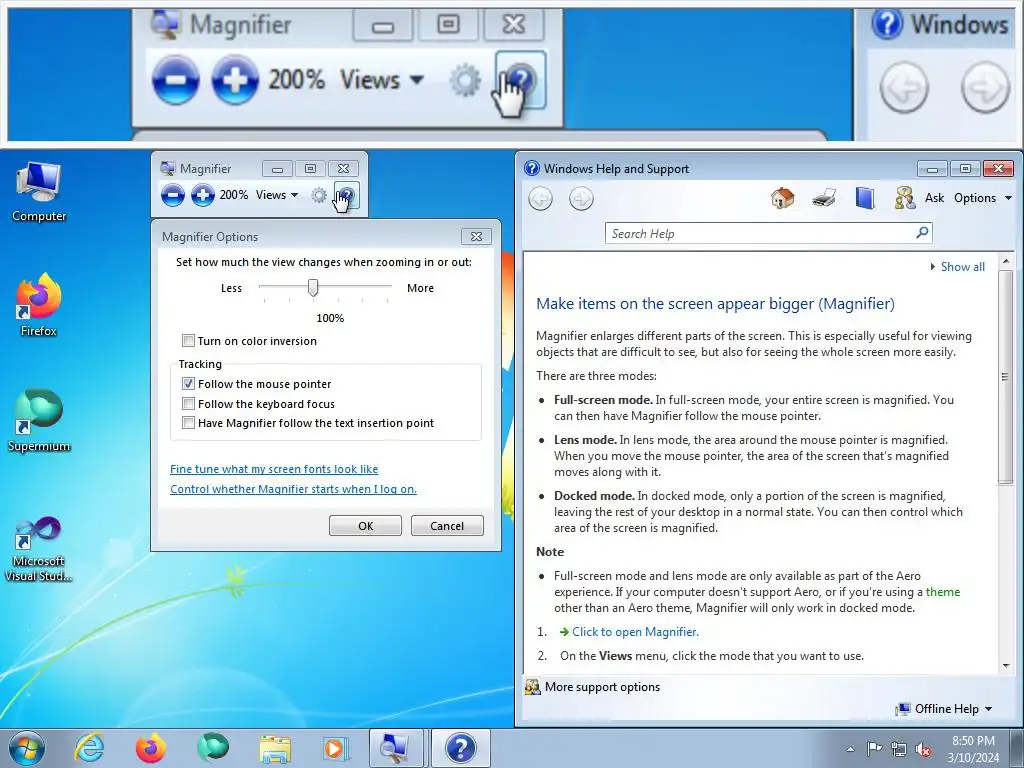Check Follow the keyboard focus
1024x768 pixels.
pyautogui.click(x=189, y=403)
